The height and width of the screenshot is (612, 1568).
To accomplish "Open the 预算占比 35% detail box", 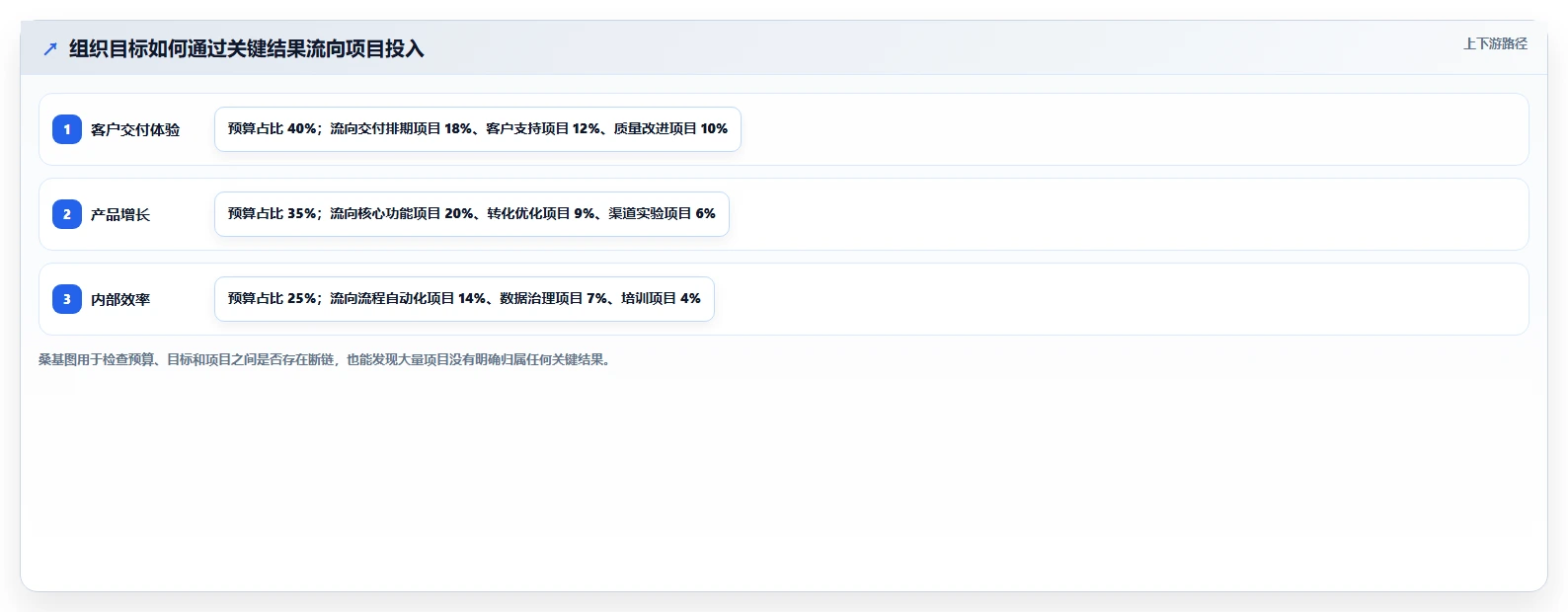I will pos(472,214).
